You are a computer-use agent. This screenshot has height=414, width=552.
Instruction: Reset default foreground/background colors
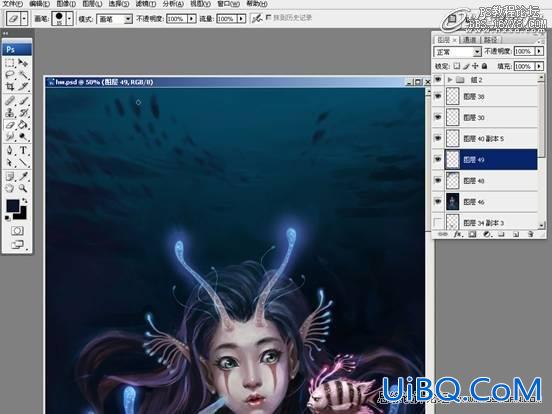pyautogui.click(x=7, y=218)
